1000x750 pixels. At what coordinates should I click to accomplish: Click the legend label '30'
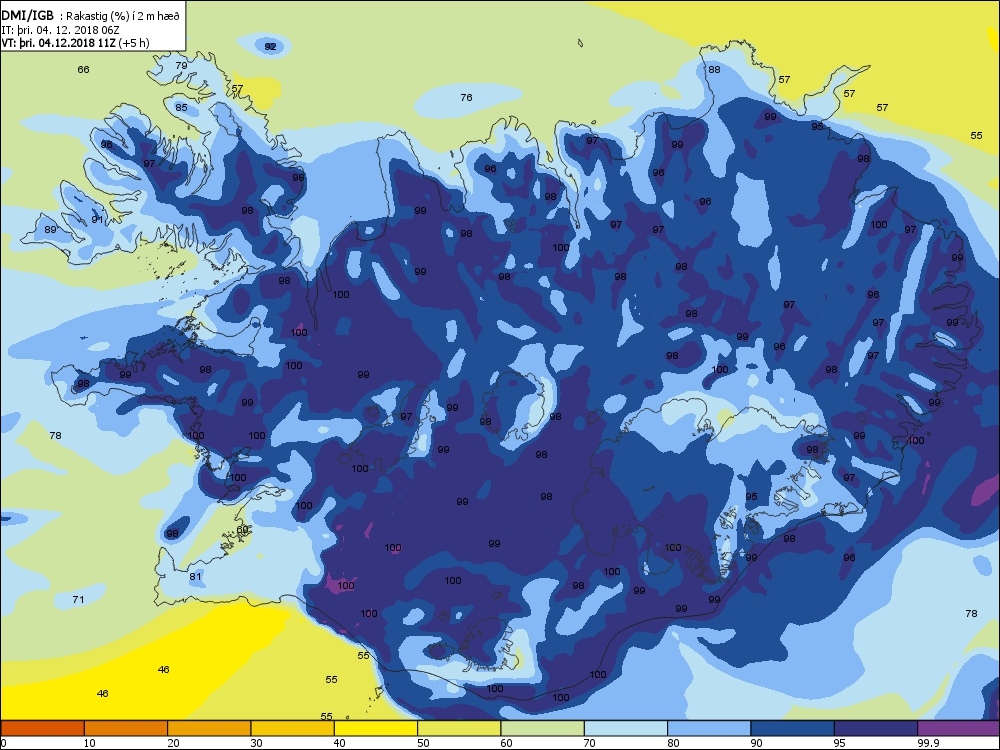(x=256, y=743)
